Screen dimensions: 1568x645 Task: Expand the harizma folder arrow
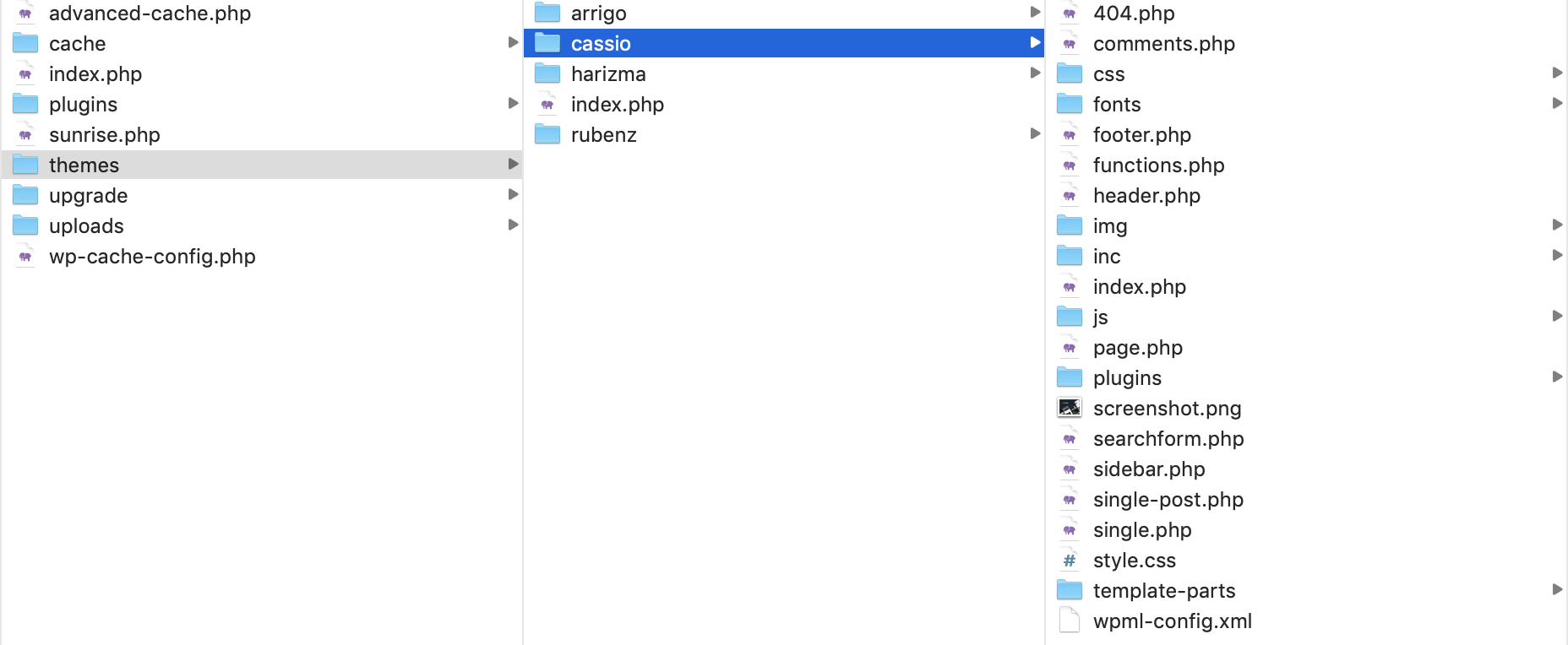pyautogui.click(x=1035, y=73)
